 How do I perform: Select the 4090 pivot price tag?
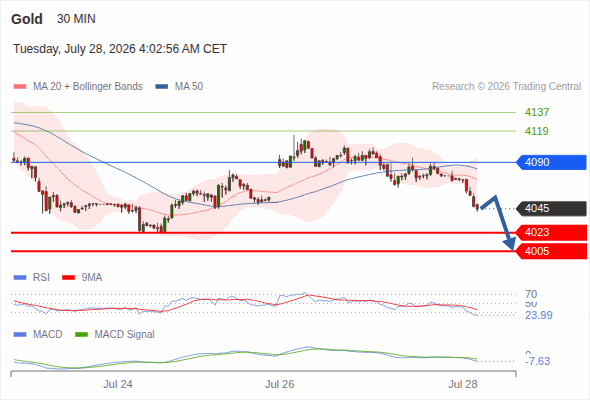[552, 162]
